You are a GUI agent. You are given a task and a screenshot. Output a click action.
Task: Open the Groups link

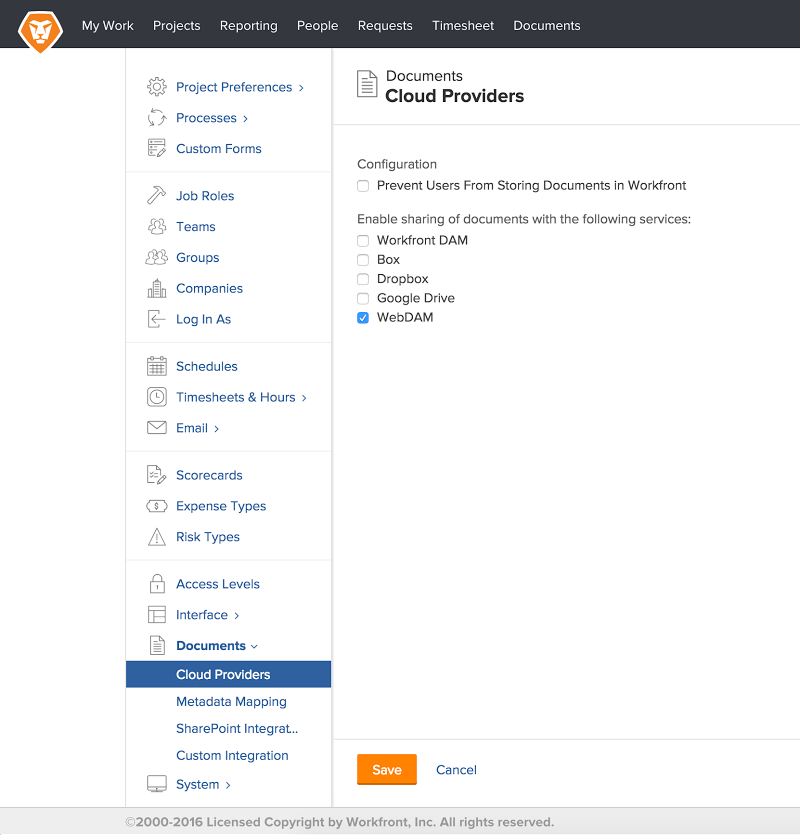[198, 258]
